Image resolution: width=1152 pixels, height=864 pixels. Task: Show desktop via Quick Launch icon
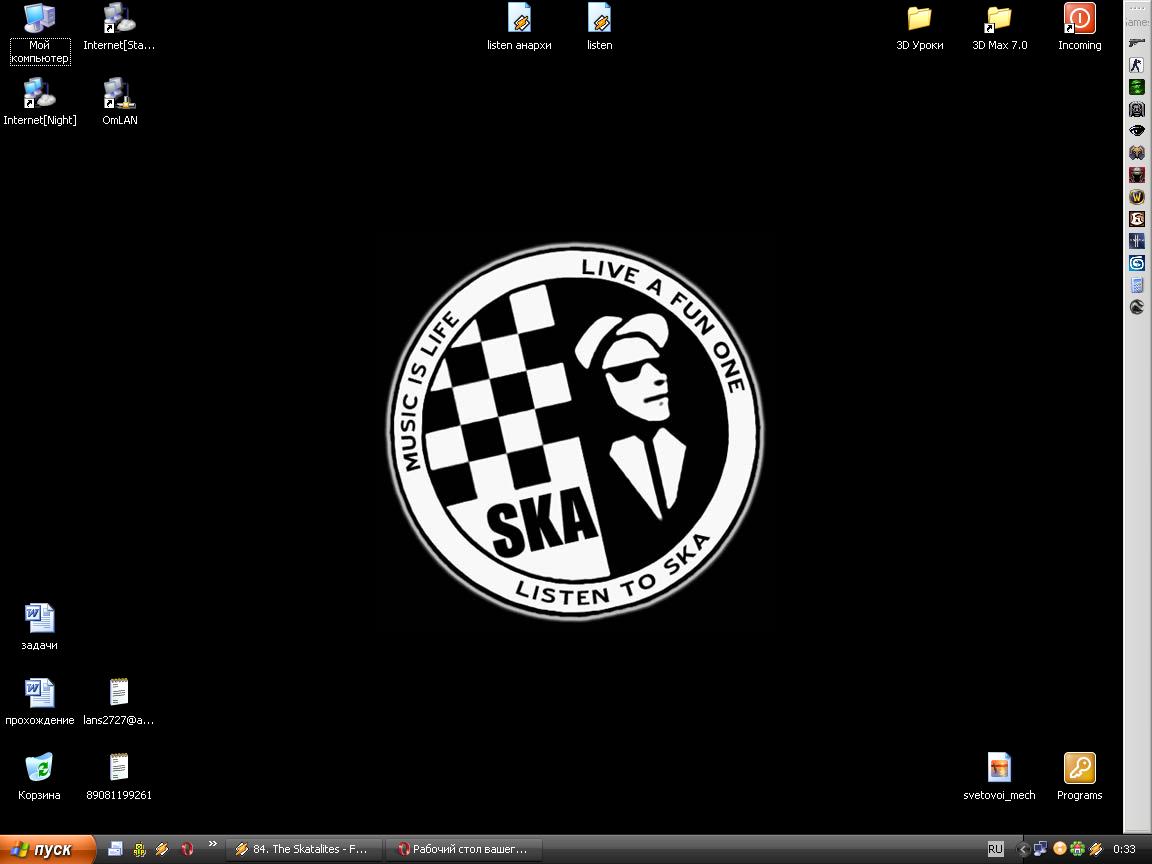115,849
